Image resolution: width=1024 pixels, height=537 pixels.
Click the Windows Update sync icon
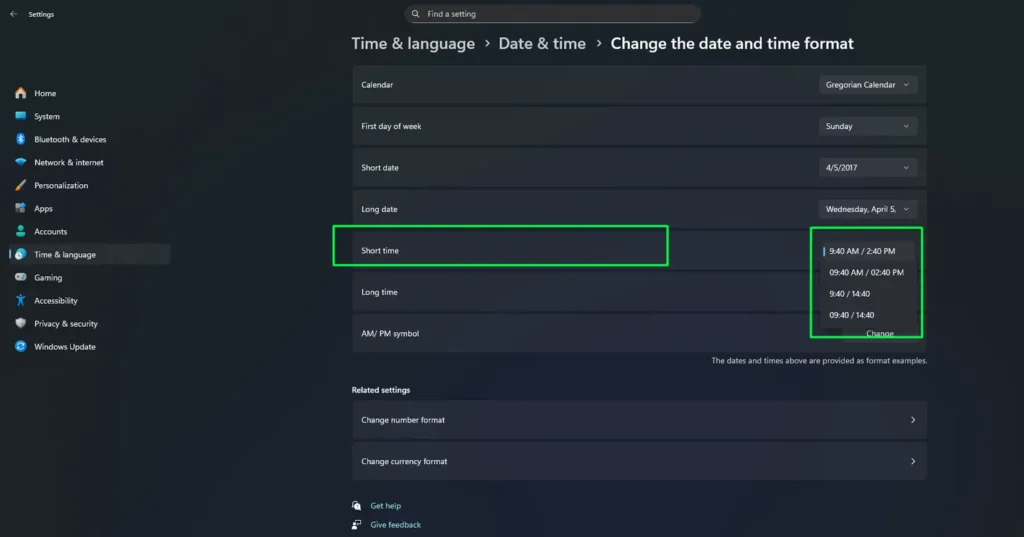click(x=21, y=346)
